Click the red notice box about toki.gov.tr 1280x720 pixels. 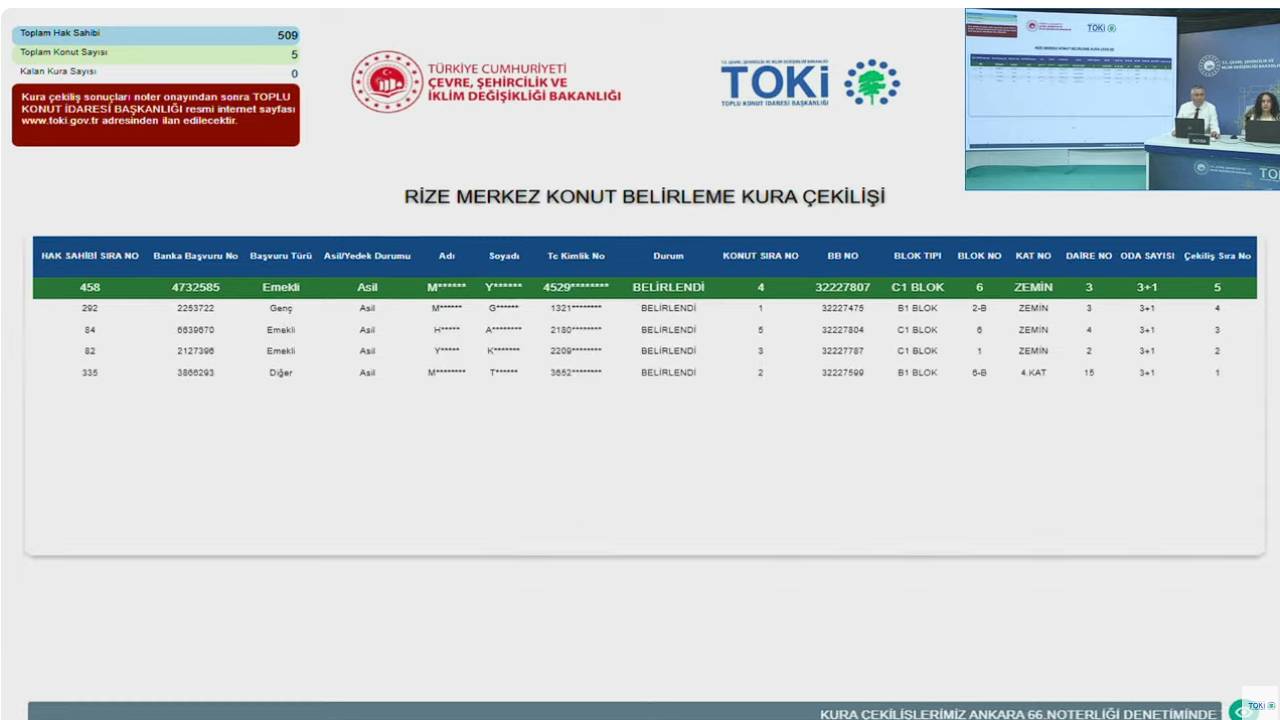pos(156,114)
